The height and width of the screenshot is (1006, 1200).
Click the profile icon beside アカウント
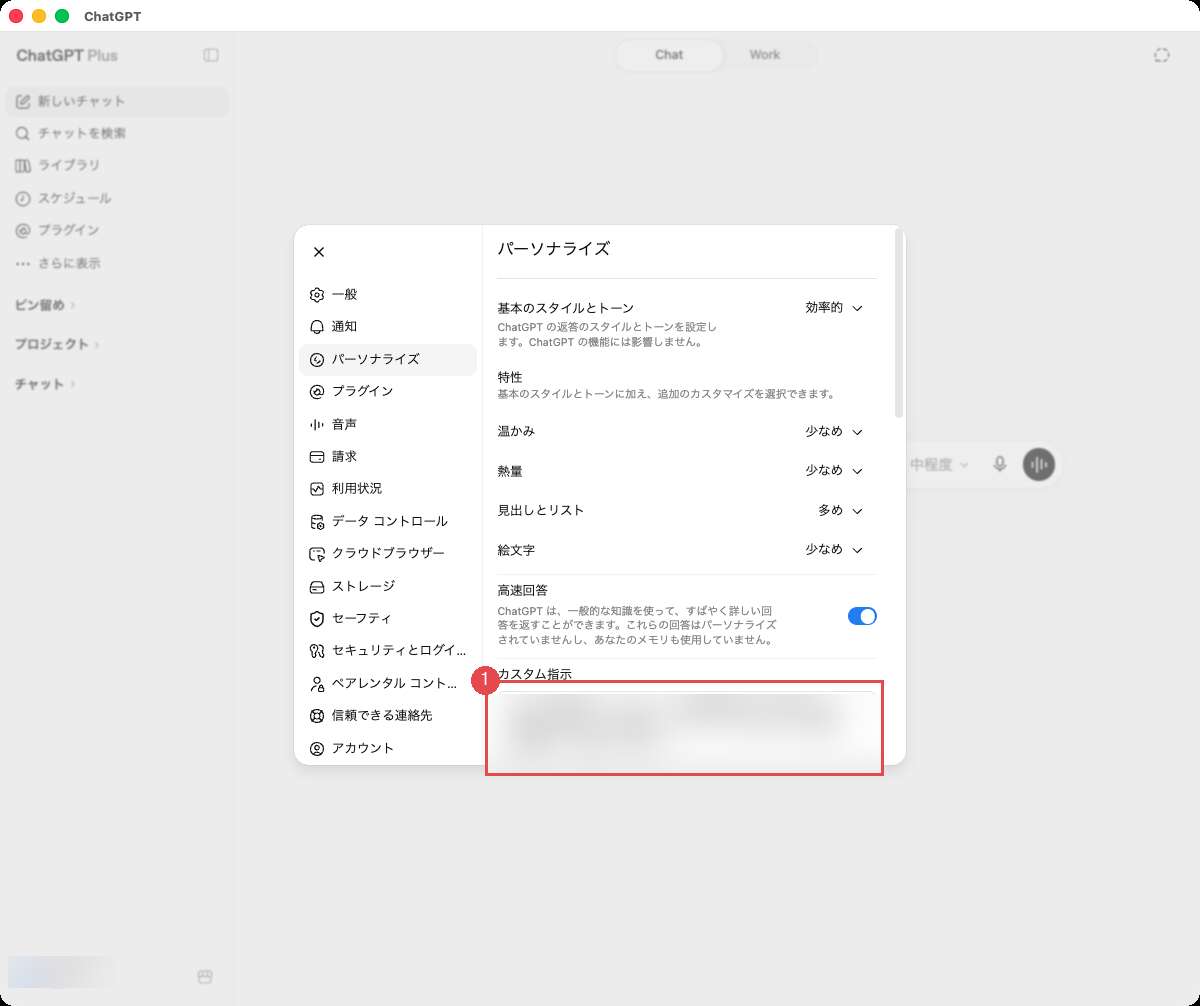[317, 748]
